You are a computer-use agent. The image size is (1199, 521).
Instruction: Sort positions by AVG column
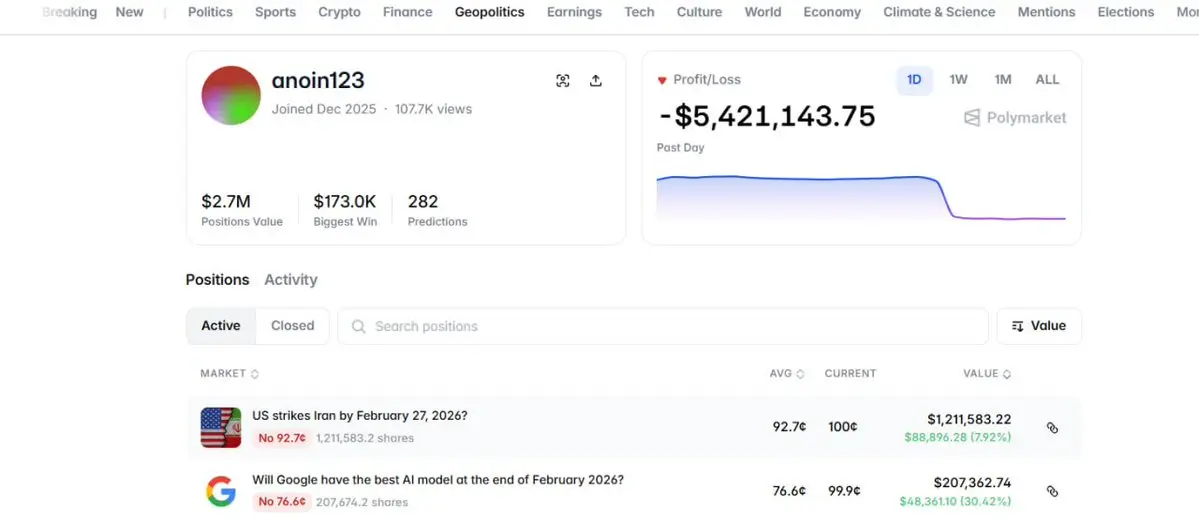pos(787,374)
